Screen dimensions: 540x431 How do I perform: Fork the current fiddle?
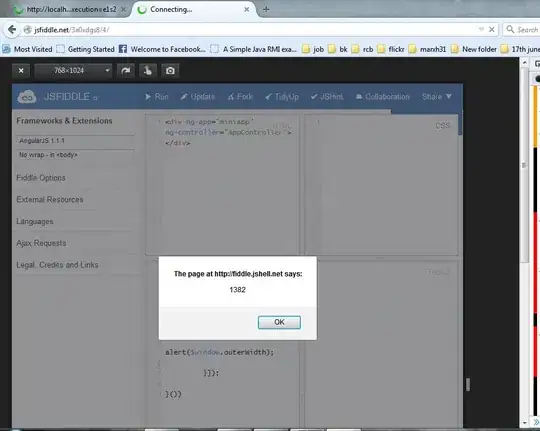pyautogui.click(x=240, y=97)
